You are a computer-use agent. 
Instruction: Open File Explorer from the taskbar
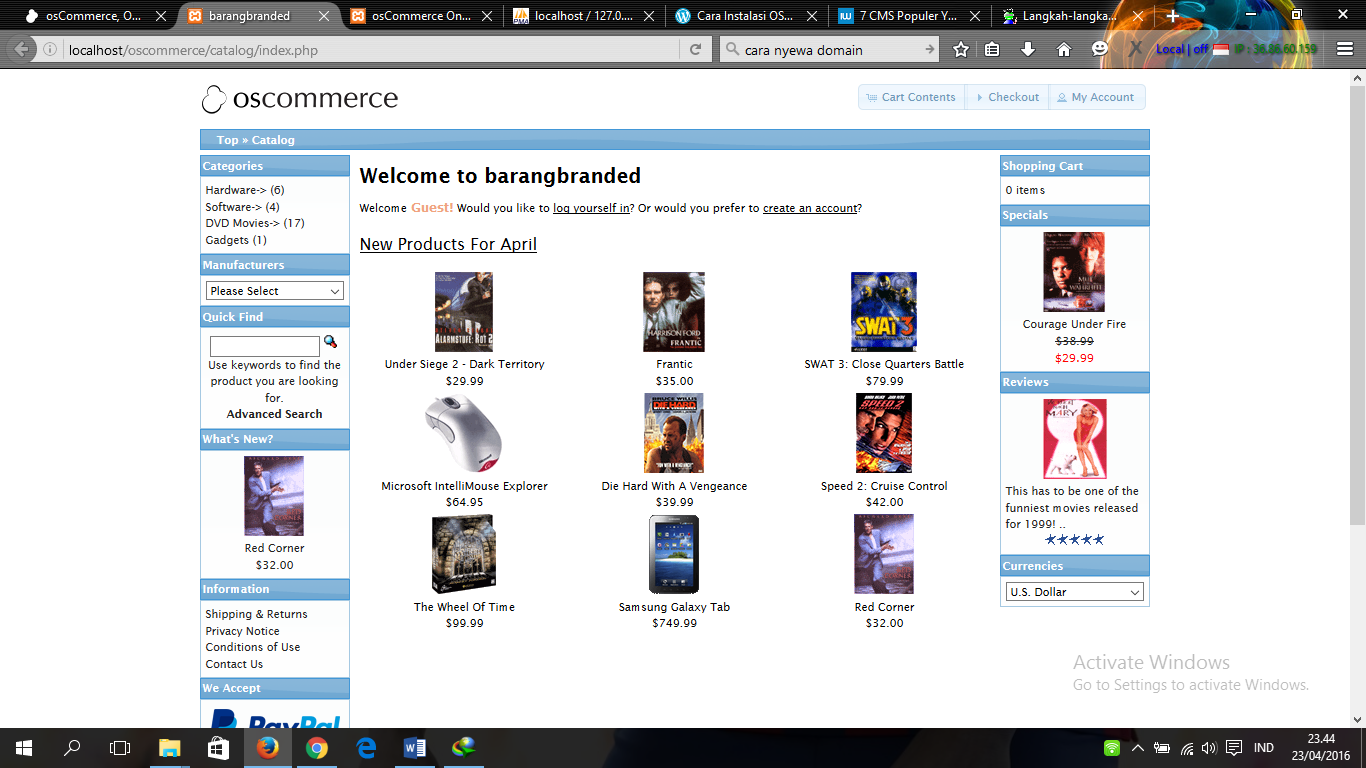tap(169, 747)
